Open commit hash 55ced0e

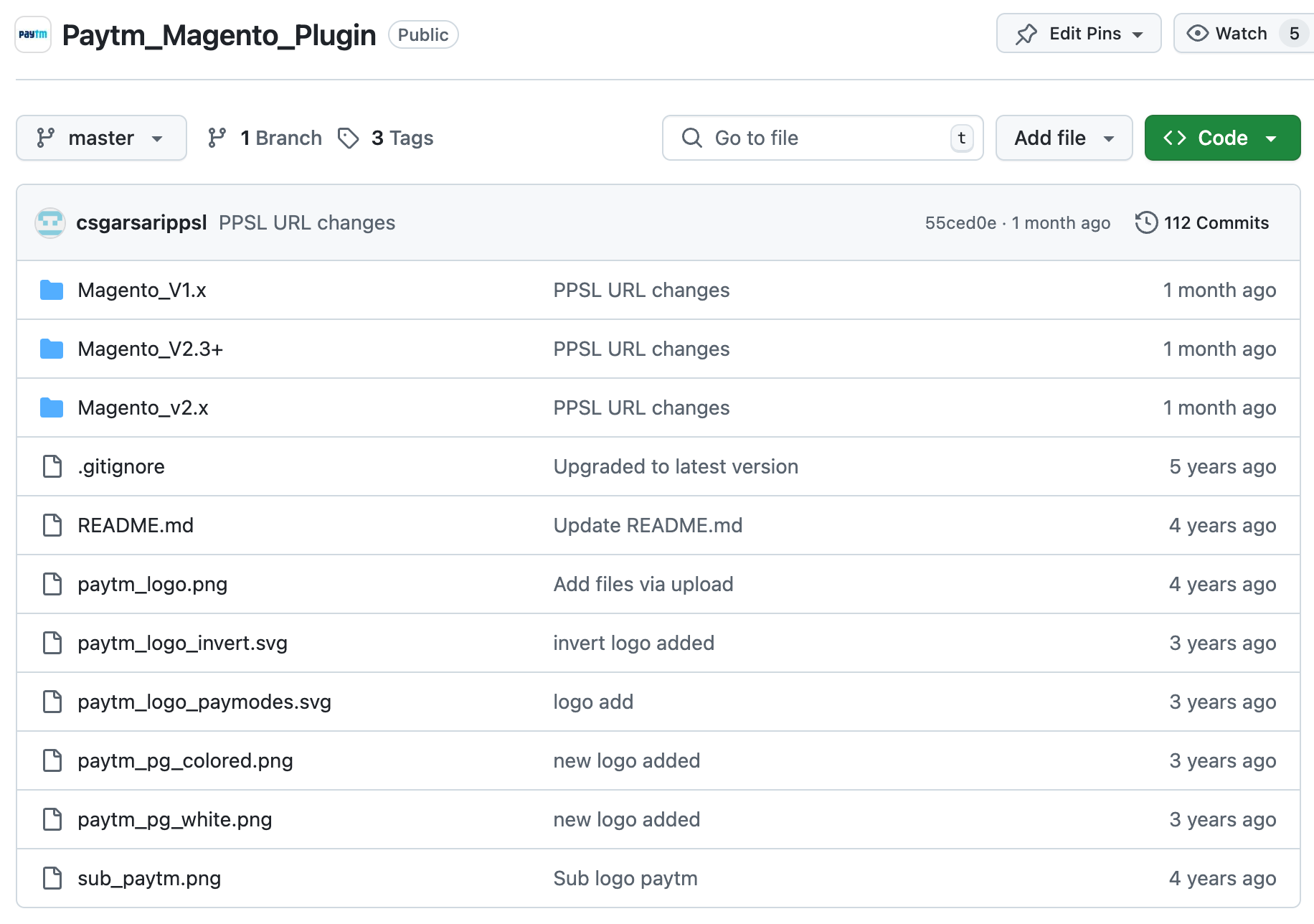960,223
